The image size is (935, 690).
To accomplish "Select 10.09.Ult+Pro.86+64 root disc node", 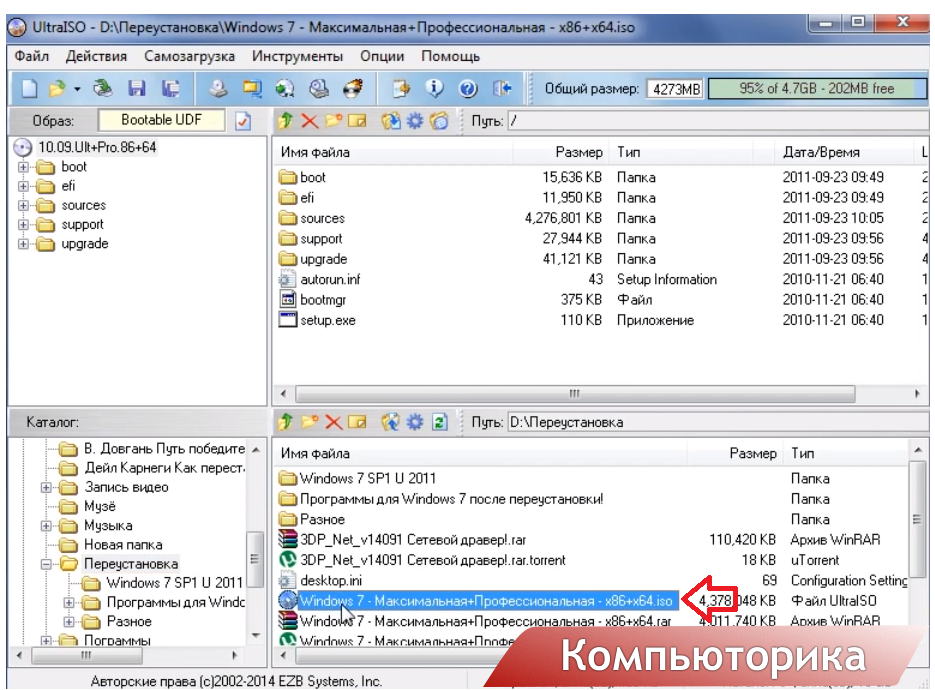I will [97, 147].
